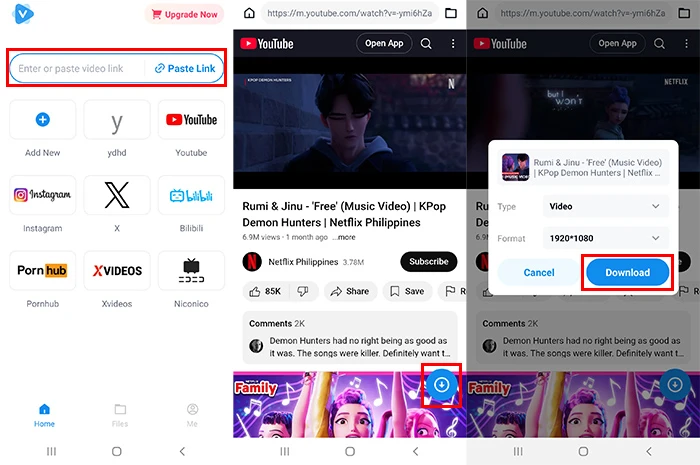Tap Download in download dialog
700x465 pixels.
627,272
